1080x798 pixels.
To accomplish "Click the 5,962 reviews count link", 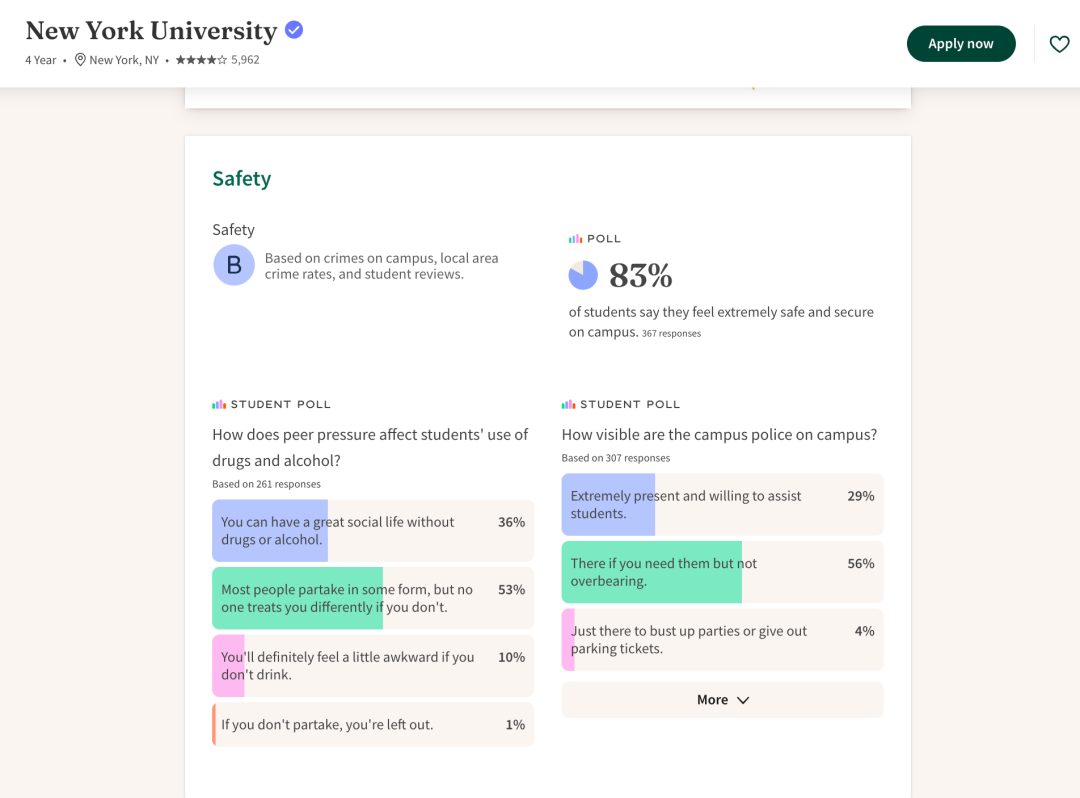I will [245, 60].
